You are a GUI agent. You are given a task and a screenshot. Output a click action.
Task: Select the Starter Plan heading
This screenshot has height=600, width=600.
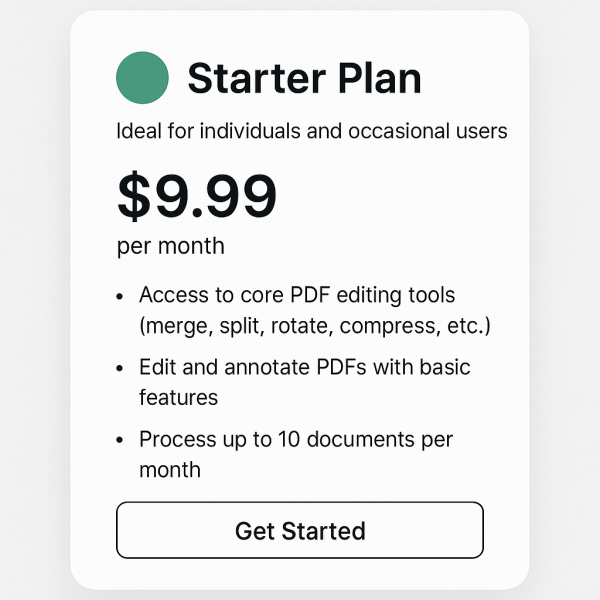(304, 78)
